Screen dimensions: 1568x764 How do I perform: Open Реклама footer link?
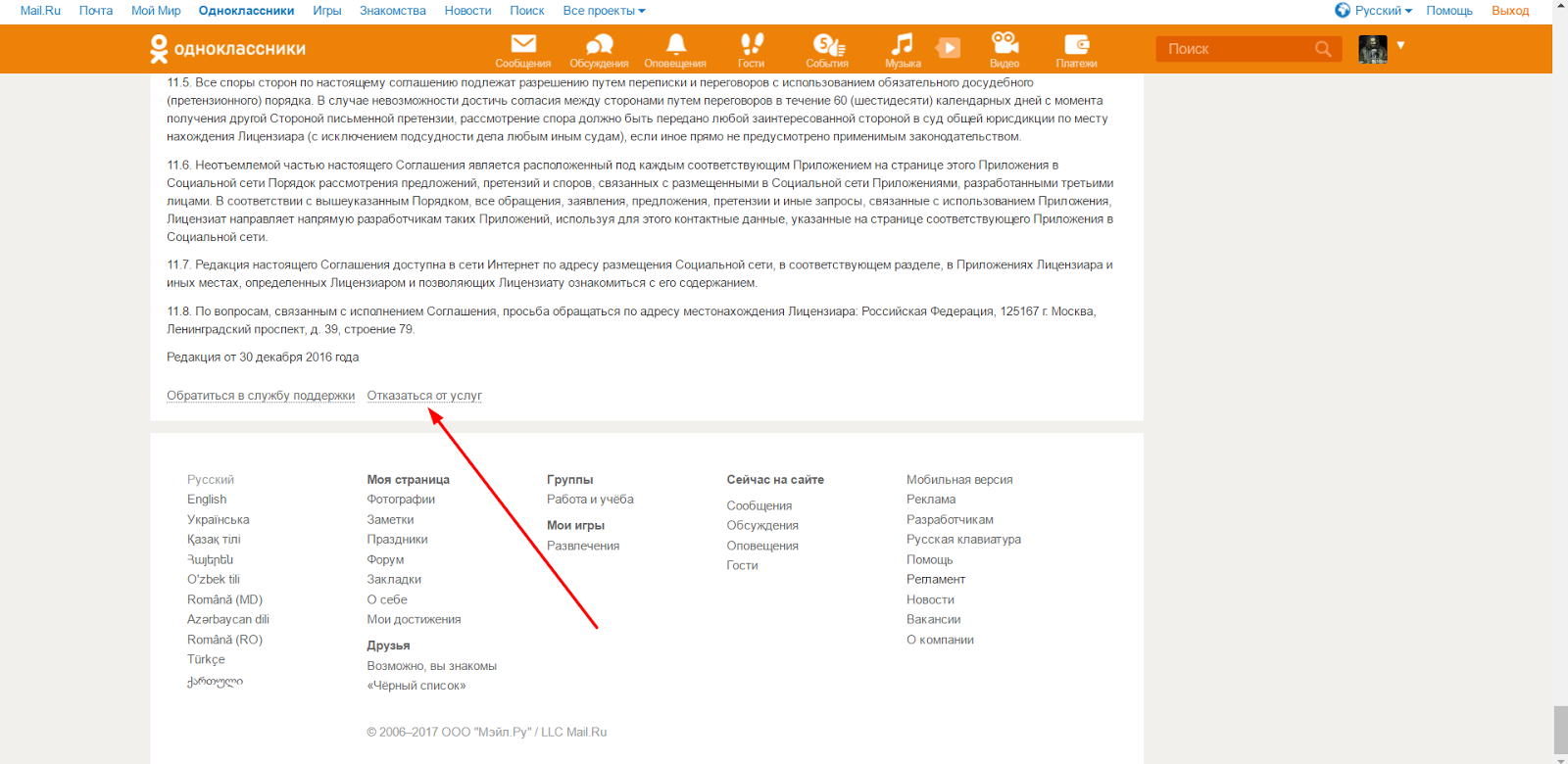tap(931, 500)
